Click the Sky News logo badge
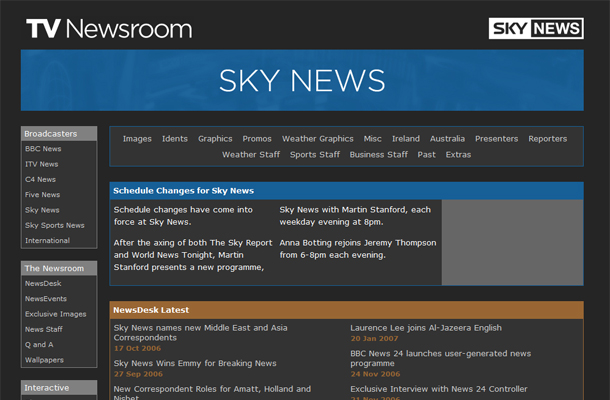Screen dimensions: 610x400 point(536,28)
